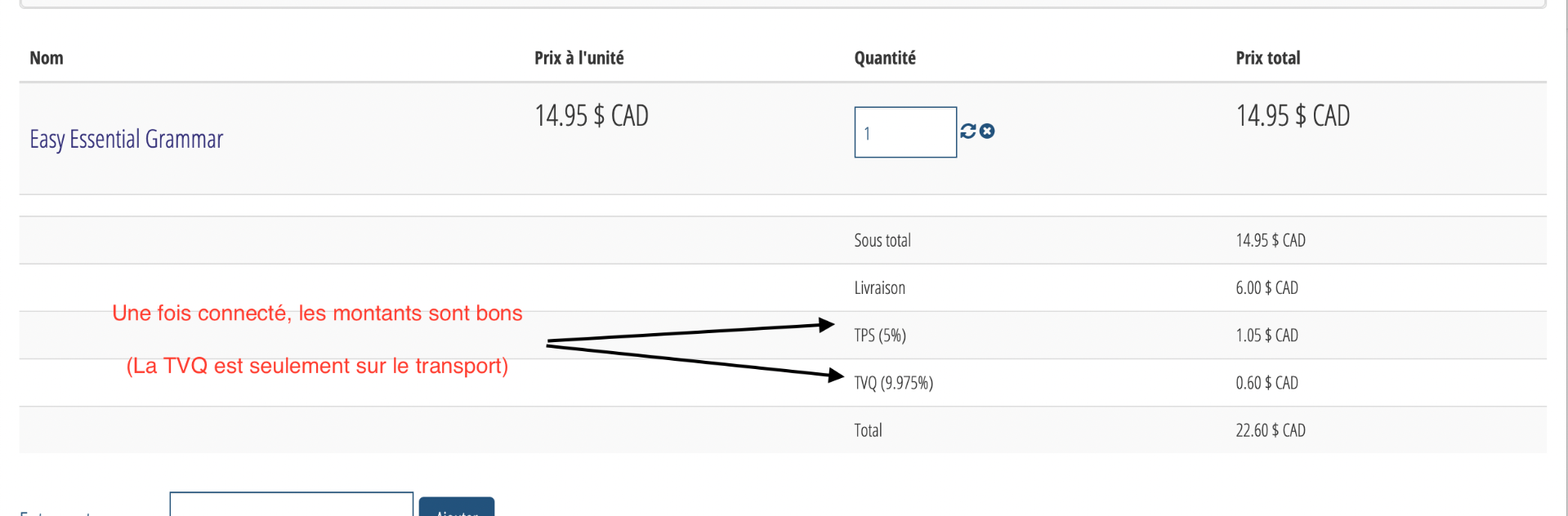This screenshot has height=516, width=1568.
Task: Click the 0.60 $ CAD TVQ amount
Action: click(1266, 383)
